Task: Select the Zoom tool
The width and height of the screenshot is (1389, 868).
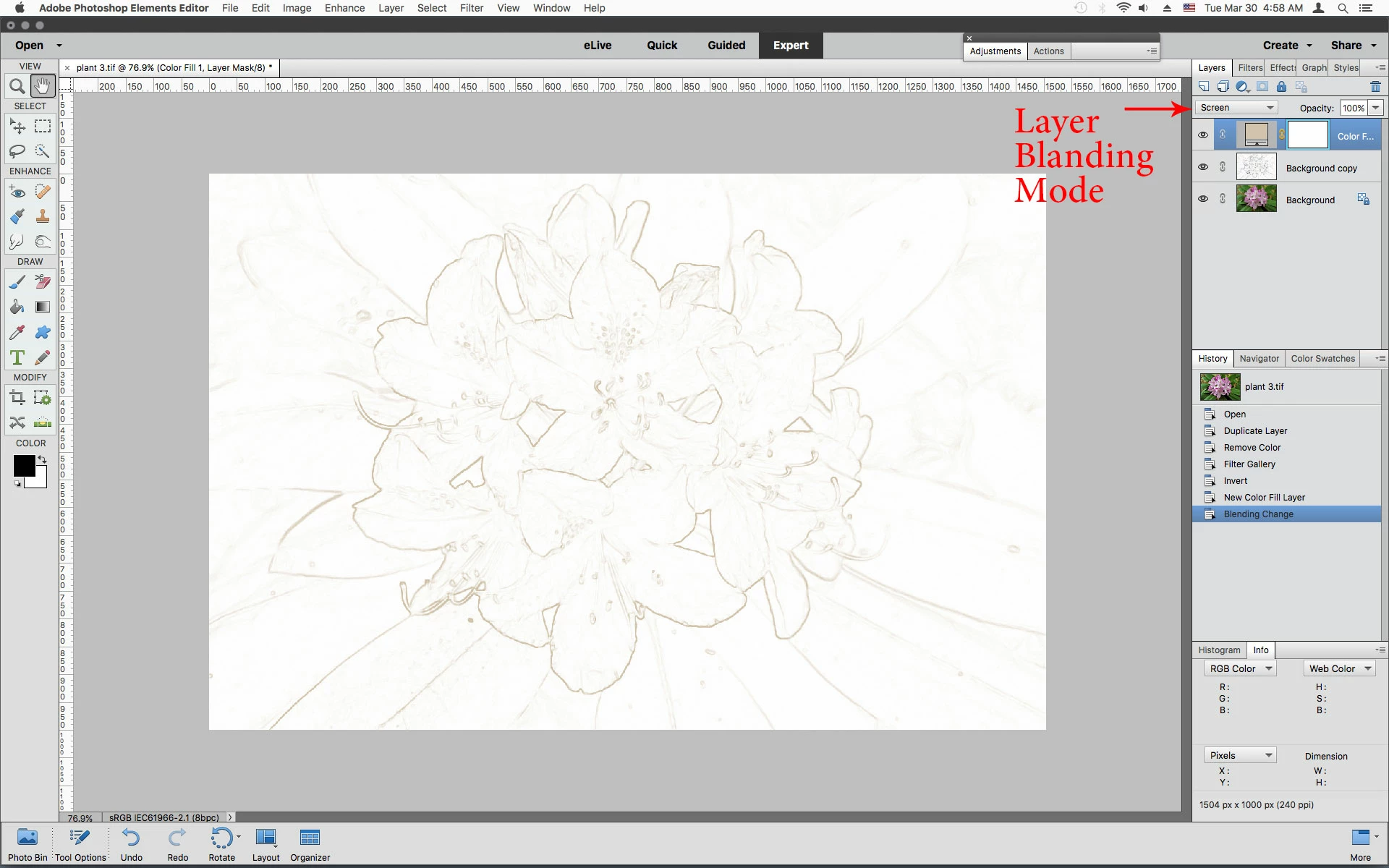Action: click(17, 87)
